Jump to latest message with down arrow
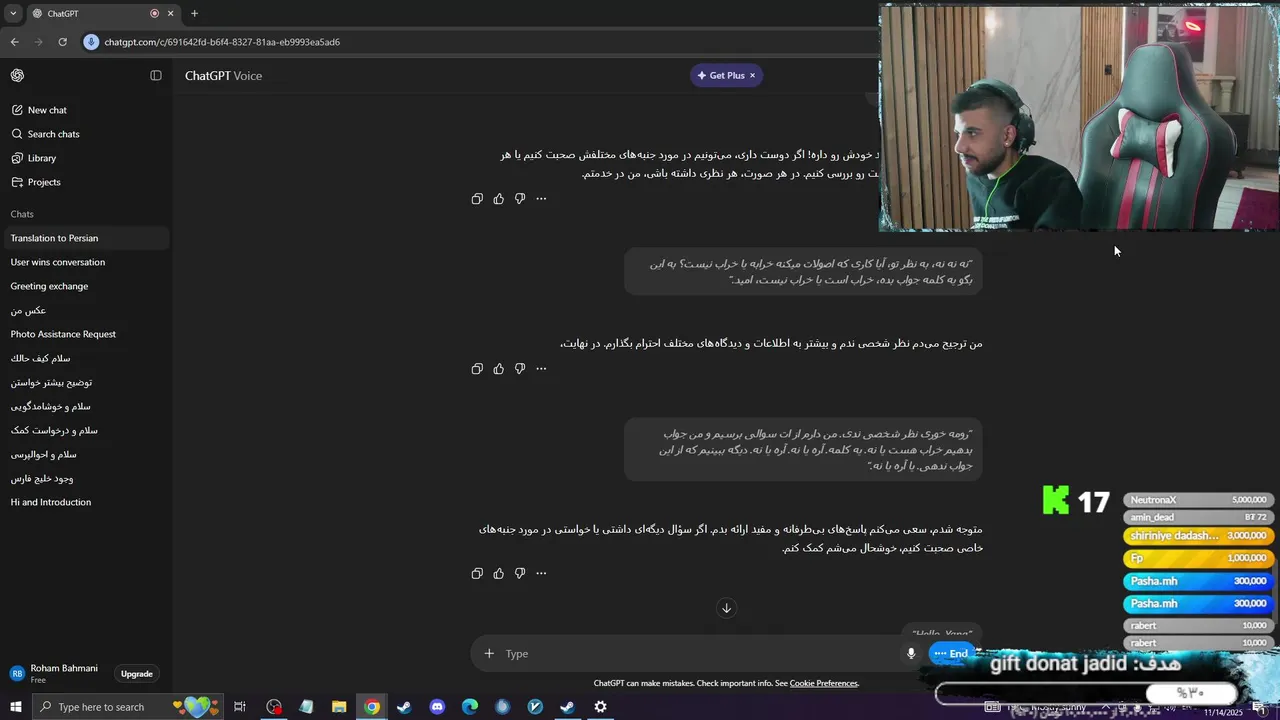This screenshot has width=1280, height=720. 727,608
